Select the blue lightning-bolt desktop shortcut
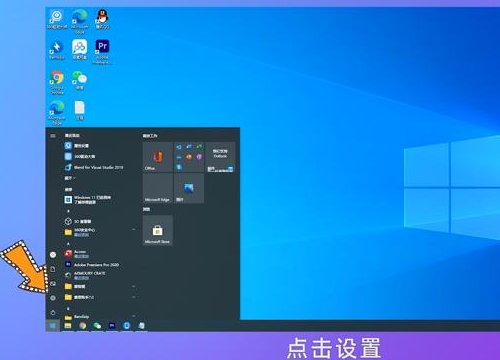Screen dimensions: 500x360 [57, 50]
